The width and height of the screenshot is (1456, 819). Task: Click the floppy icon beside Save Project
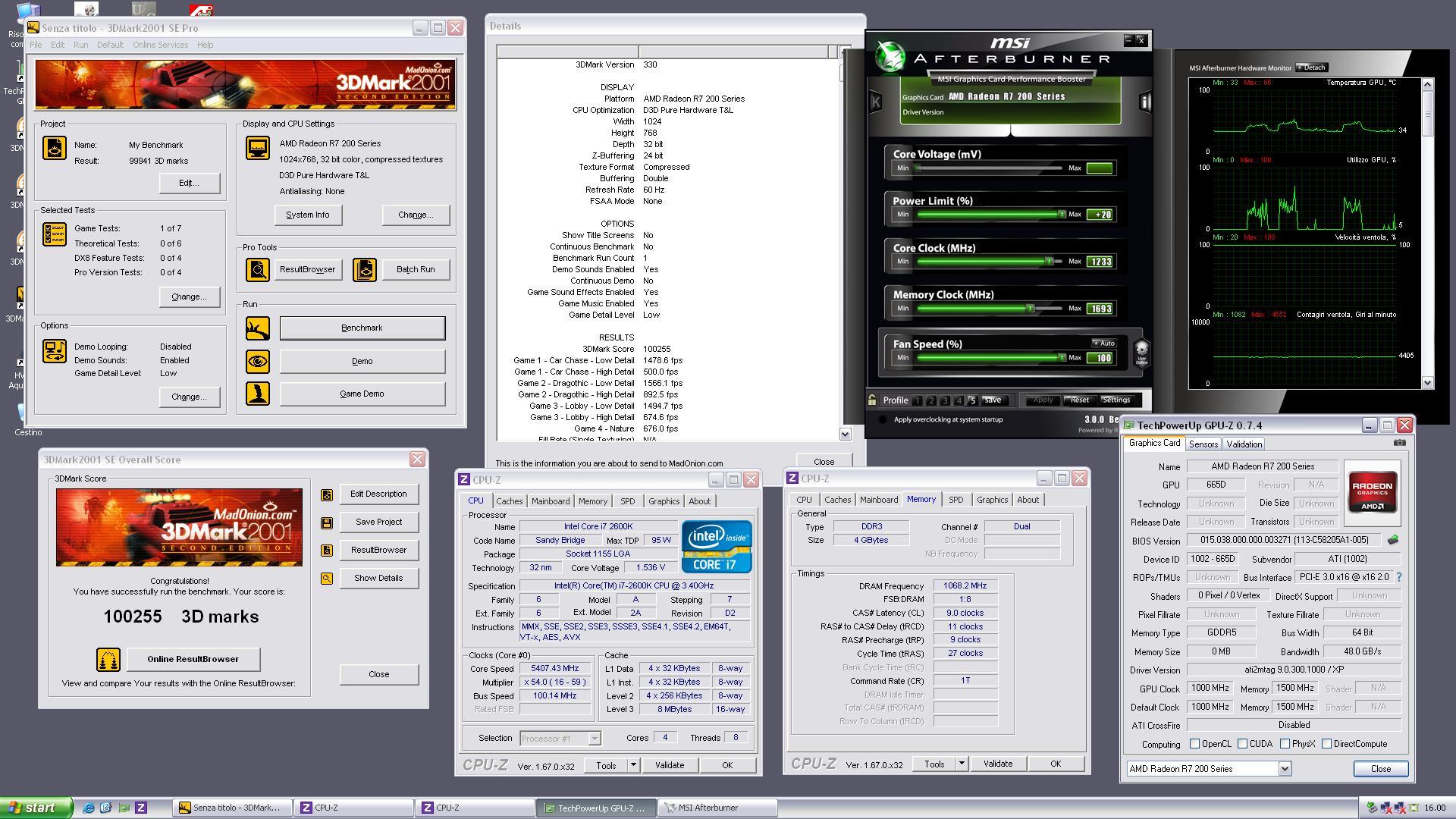click(327, 522)
